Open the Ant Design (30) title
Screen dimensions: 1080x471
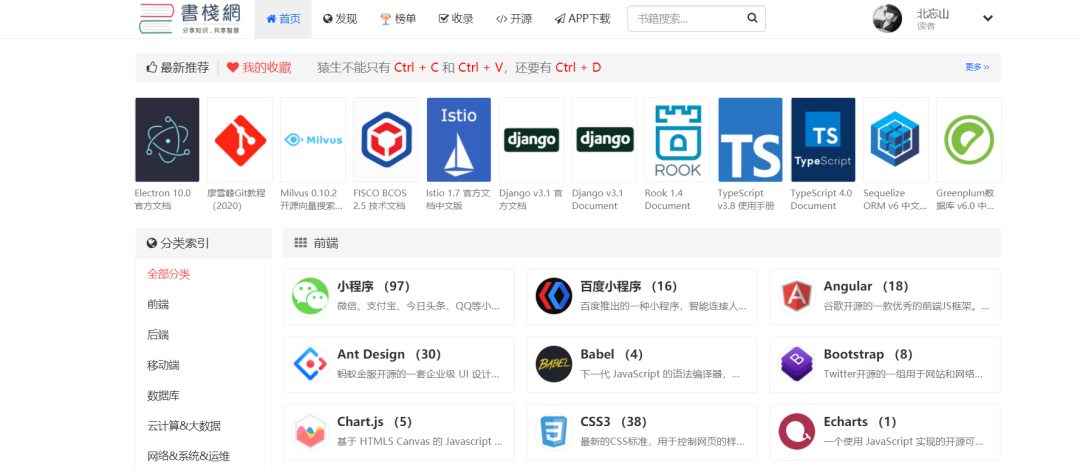[389, 355]
